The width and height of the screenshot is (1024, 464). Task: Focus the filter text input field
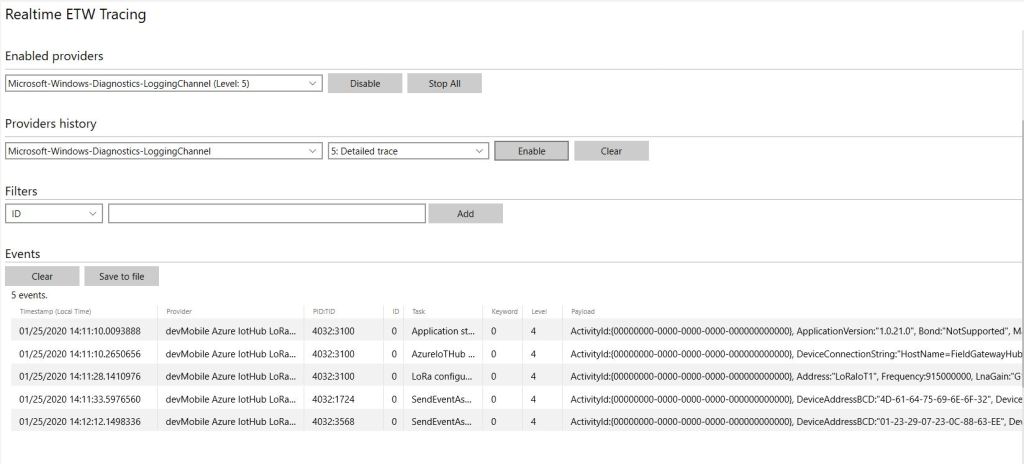(266, 213)
